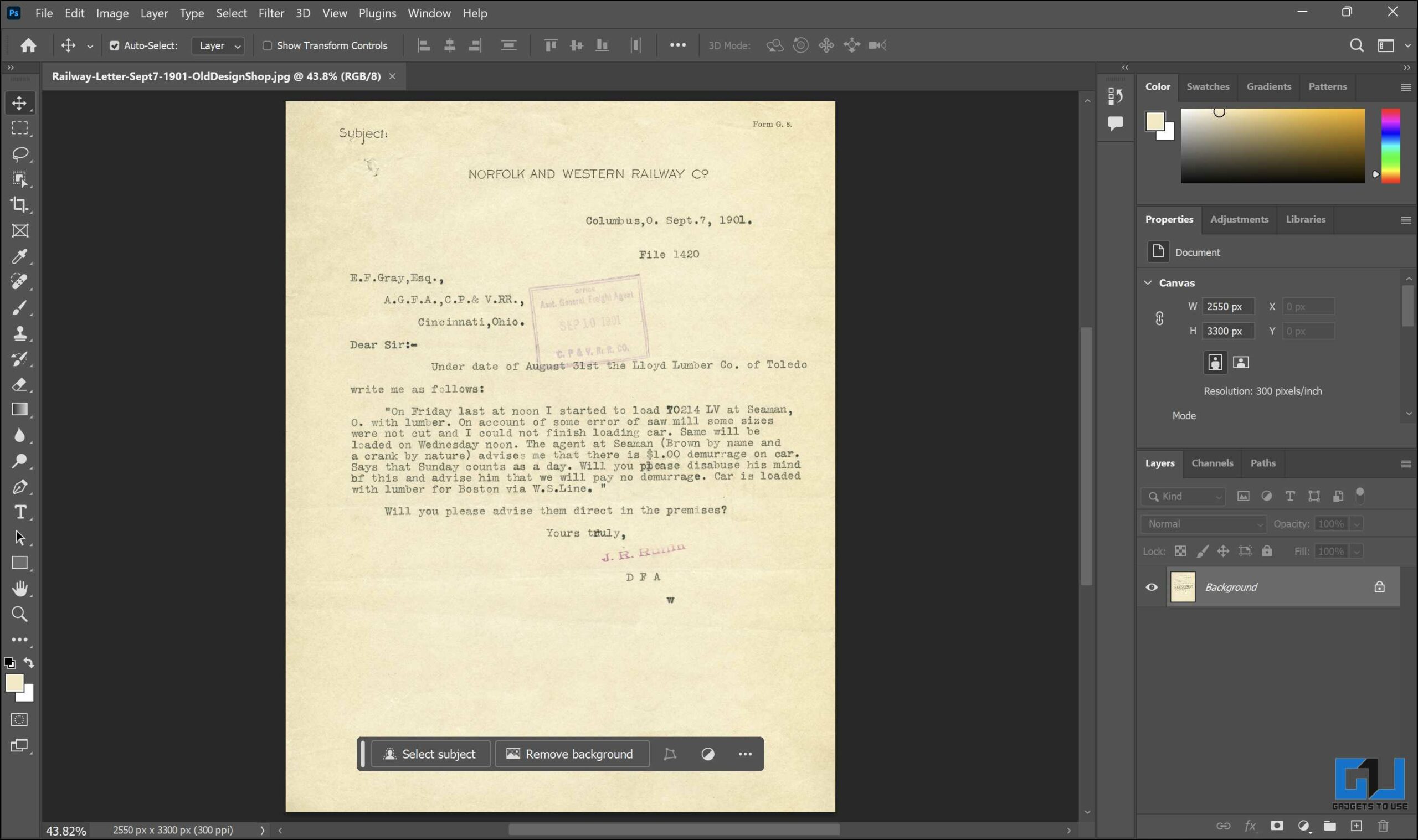Open the Search icon at top right

(1357, 45)
